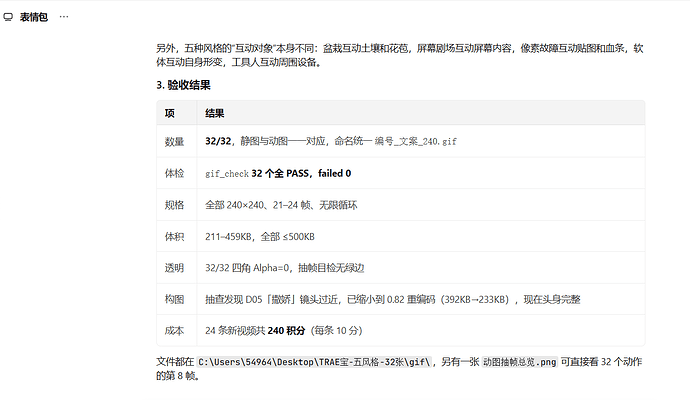Click the monitor icon beside 表情包
Viewport: 690px width, 400px height.
pos(8,17)
